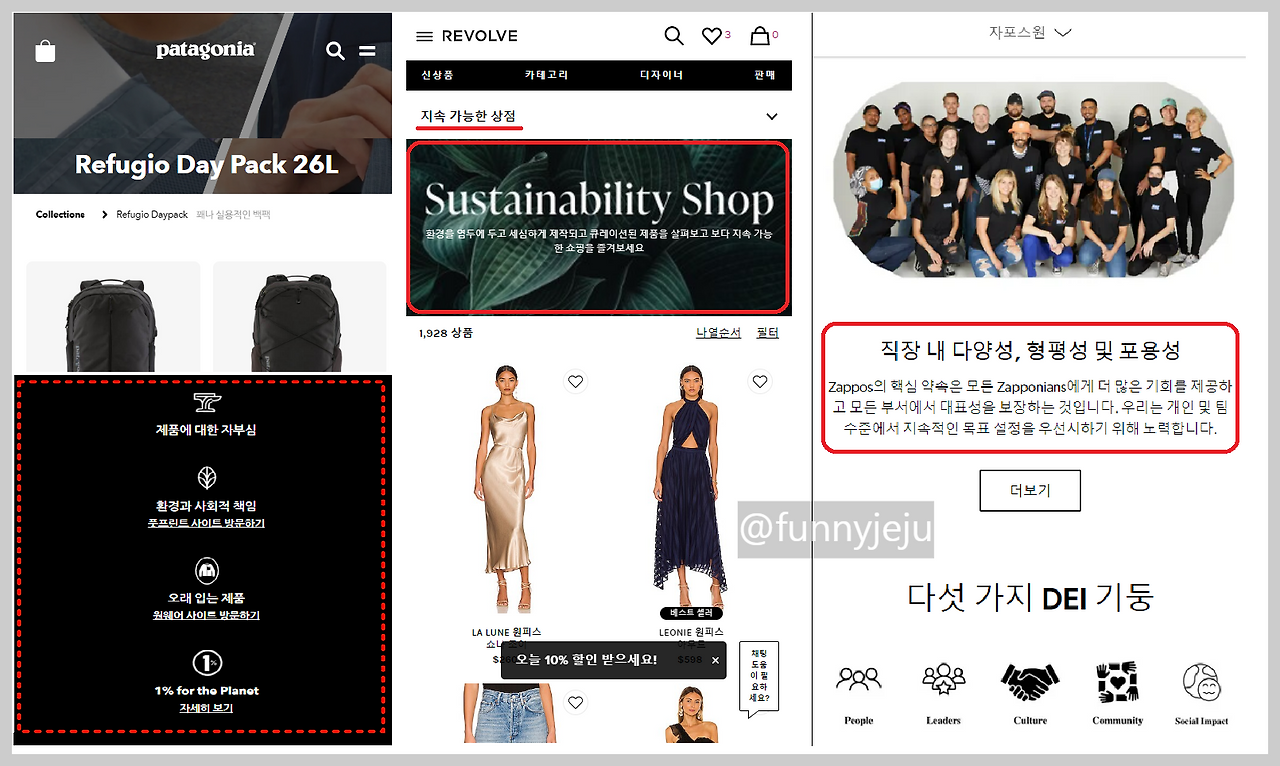Open the chat help bubble 채팅 도움이 필요하세요
This screenshot has height=766, width=1280.
pyautogui.click(x=759, y=678)
